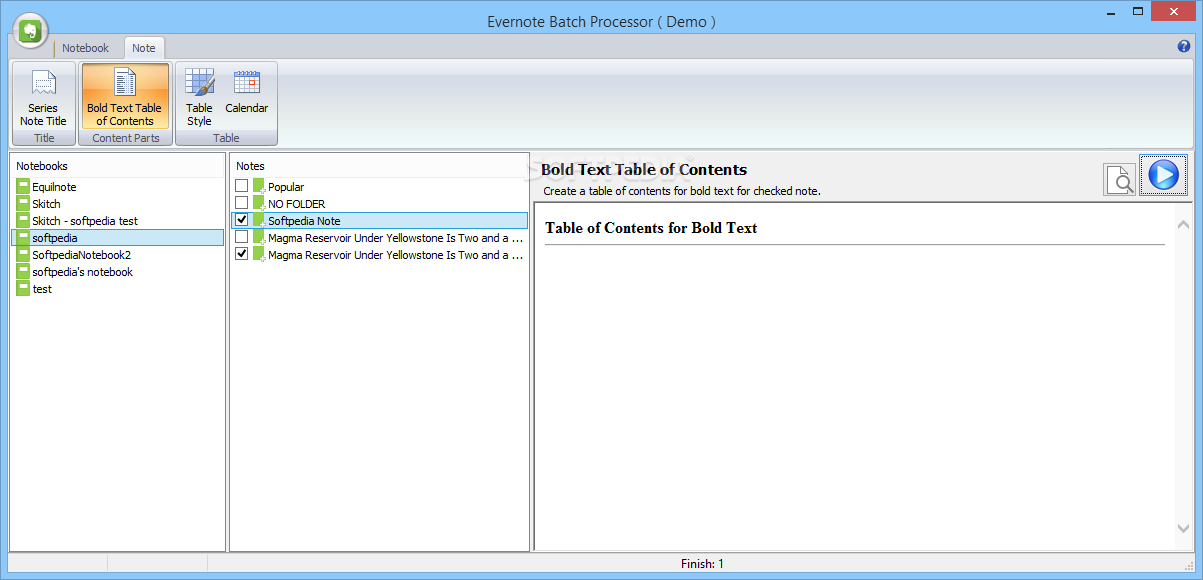Viewport: 1203px width, 580px height.
Task: Open the Table Style tool
Action: [x=199, y=97]
